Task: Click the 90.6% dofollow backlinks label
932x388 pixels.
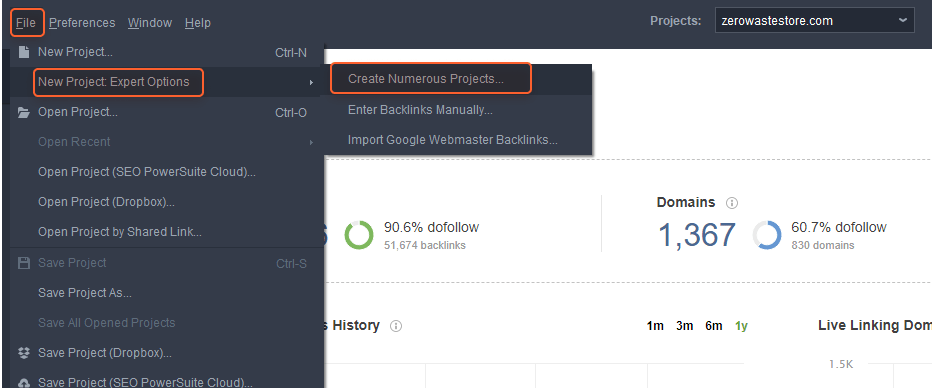Action: pos(432,227)
